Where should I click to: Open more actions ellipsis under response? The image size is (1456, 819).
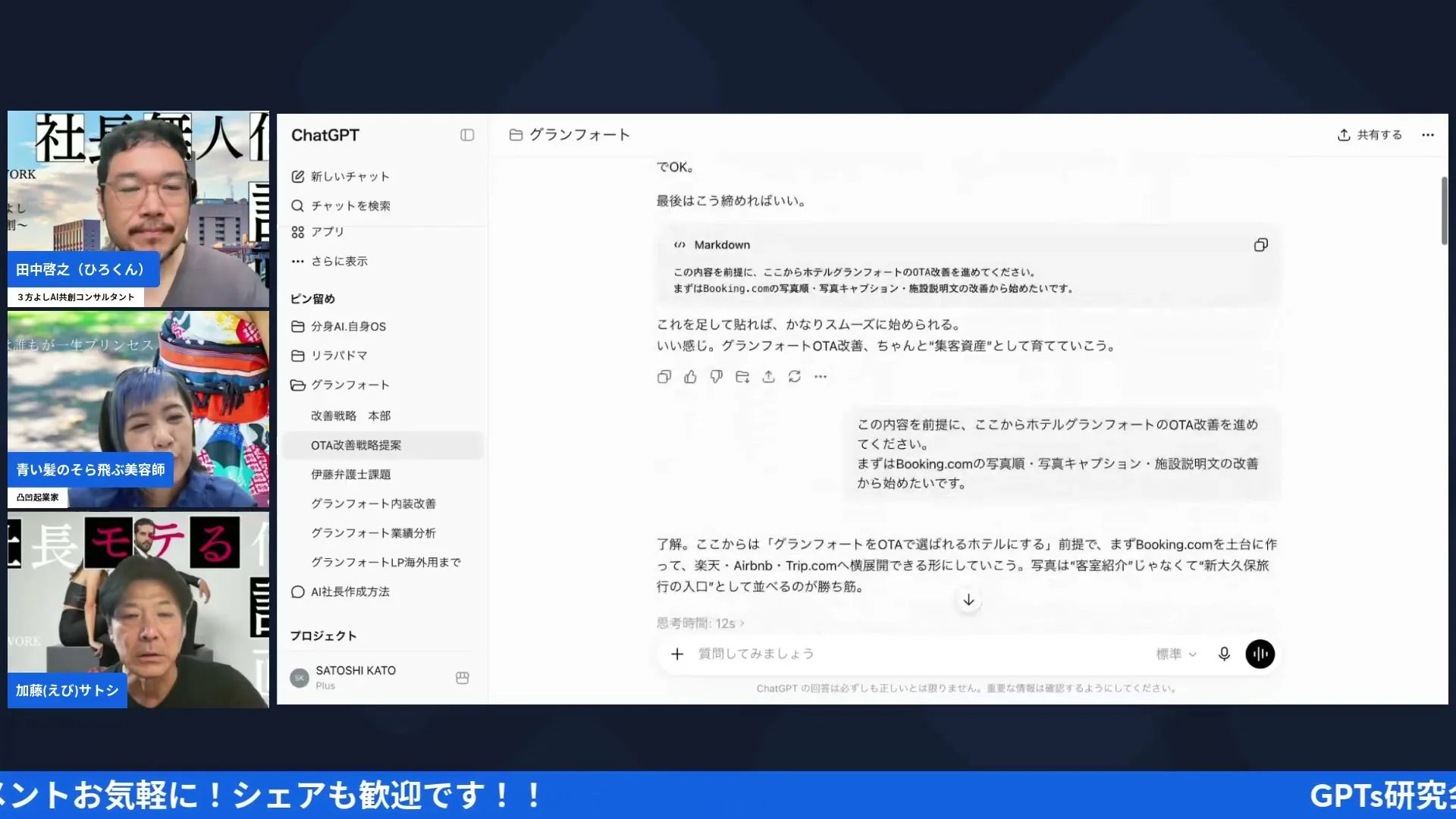(821, 377)
